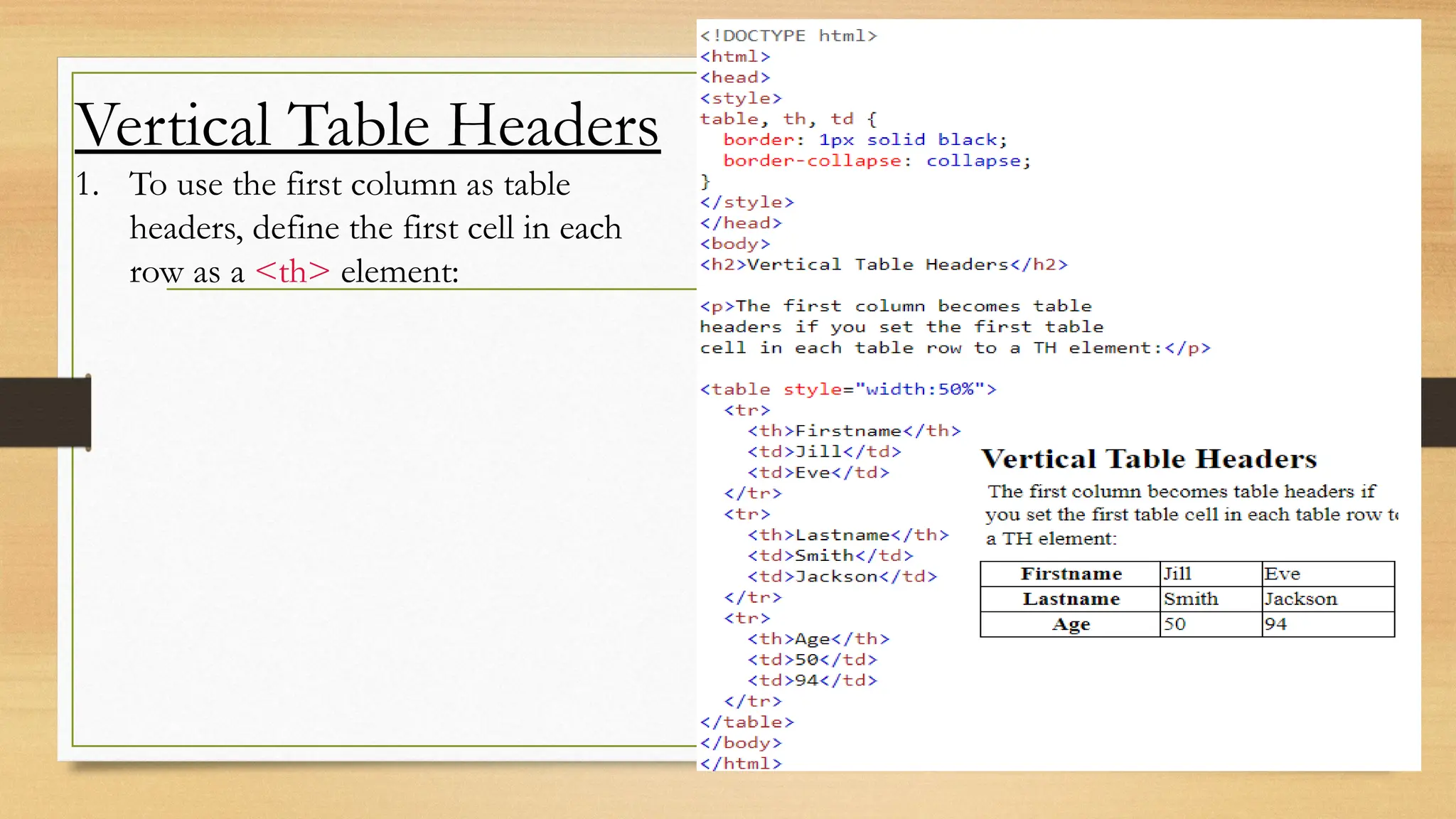This screenshot has height=819, width=1456.
Task: Click the 'Smith' cell in rendered table
Action: [x=1211, y=599]
